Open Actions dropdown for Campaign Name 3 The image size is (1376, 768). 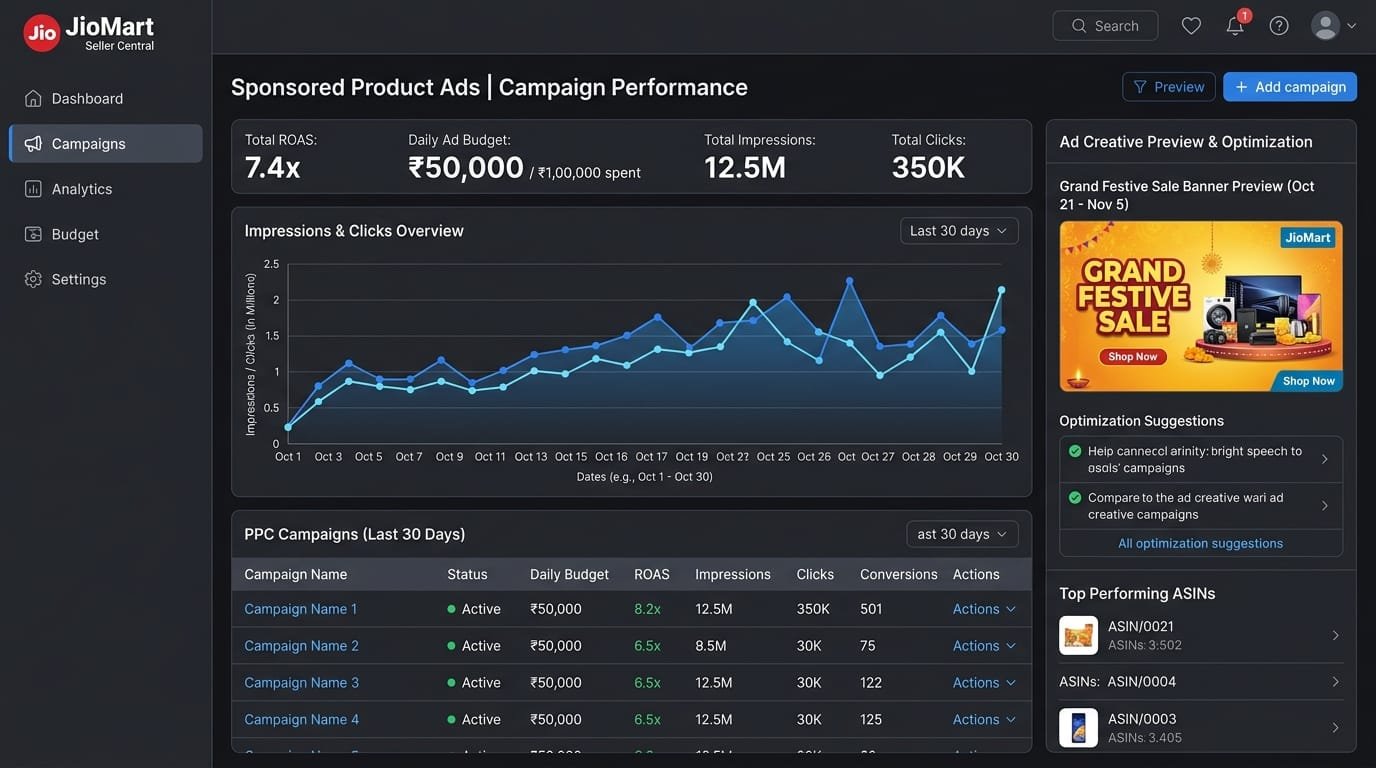984,683
